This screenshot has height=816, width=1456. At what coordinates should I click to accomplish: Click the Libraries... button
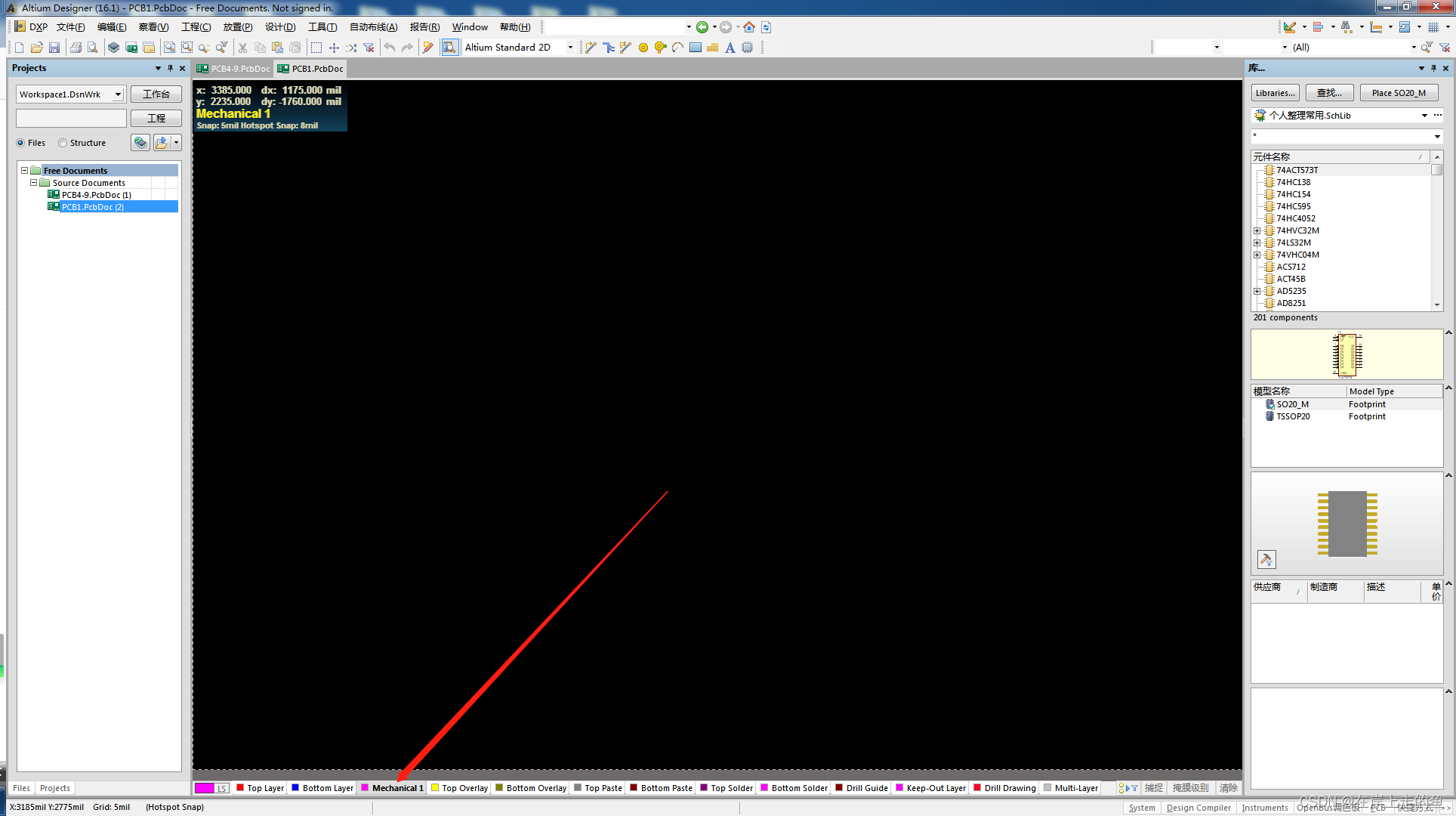(x=1275, y=93)
